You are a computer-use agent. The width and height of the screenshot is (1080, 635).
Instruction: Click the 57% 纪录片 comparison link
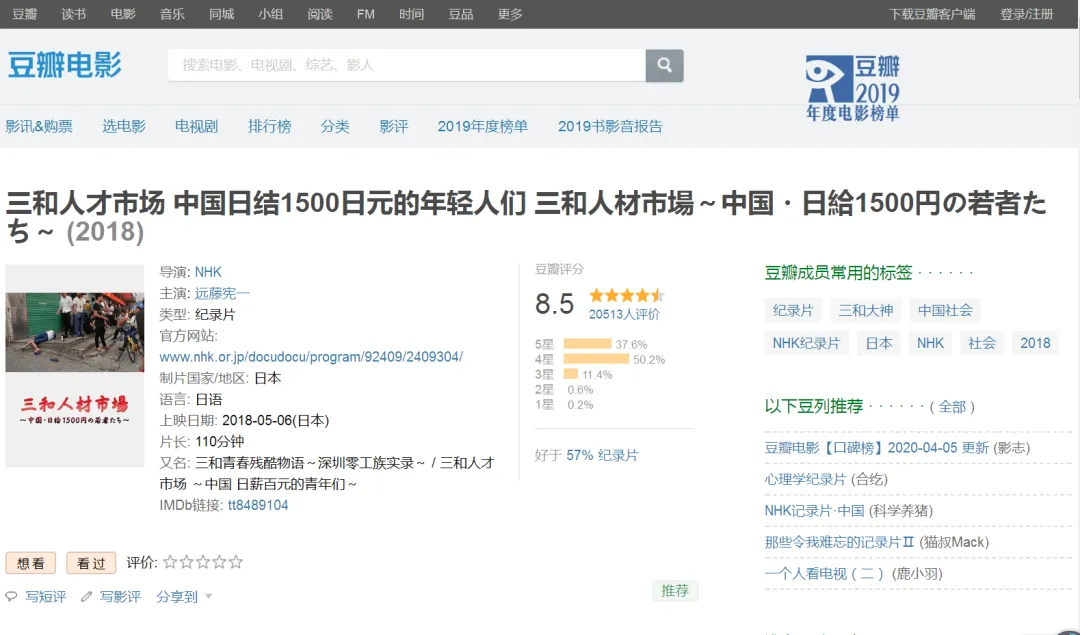(x=602, y=455)
